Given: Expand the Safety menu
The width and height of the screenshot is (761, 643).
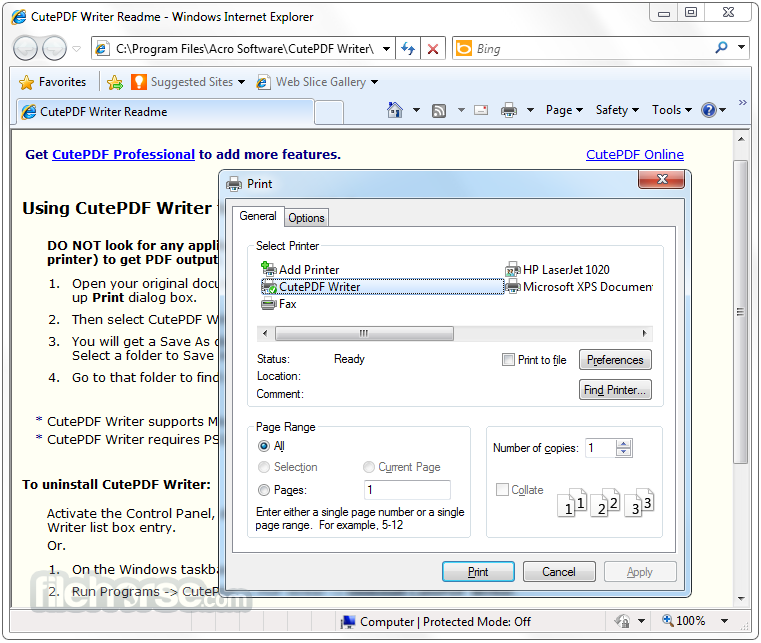Looking at the screenshot, I should 617,110.
